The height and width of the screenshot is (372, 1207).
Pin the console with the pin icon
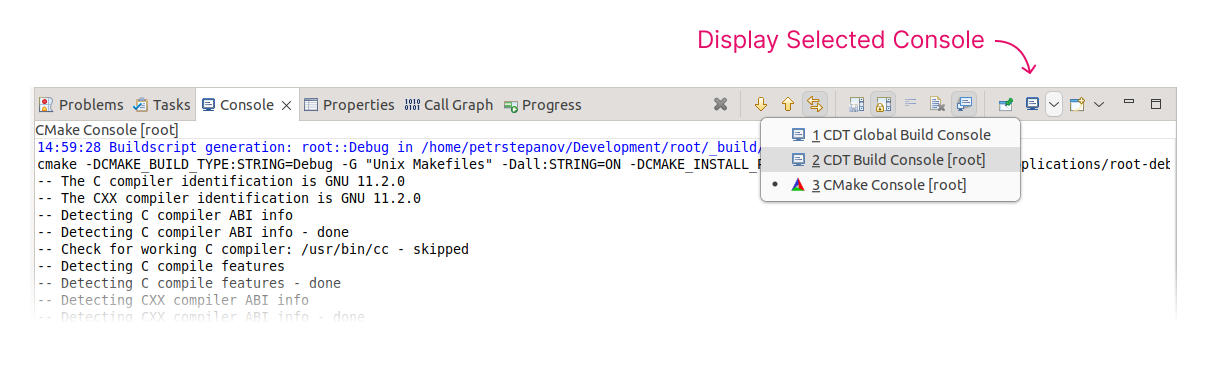click(x=1006, y=104)
